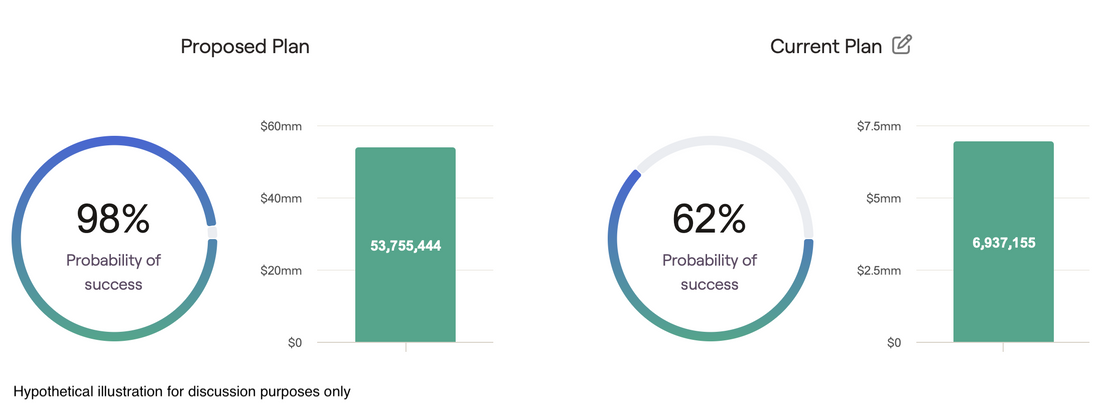Click the green bar labeled 6,937,155
This screenshot has width=1100, height=410.
click(1003, 242)
